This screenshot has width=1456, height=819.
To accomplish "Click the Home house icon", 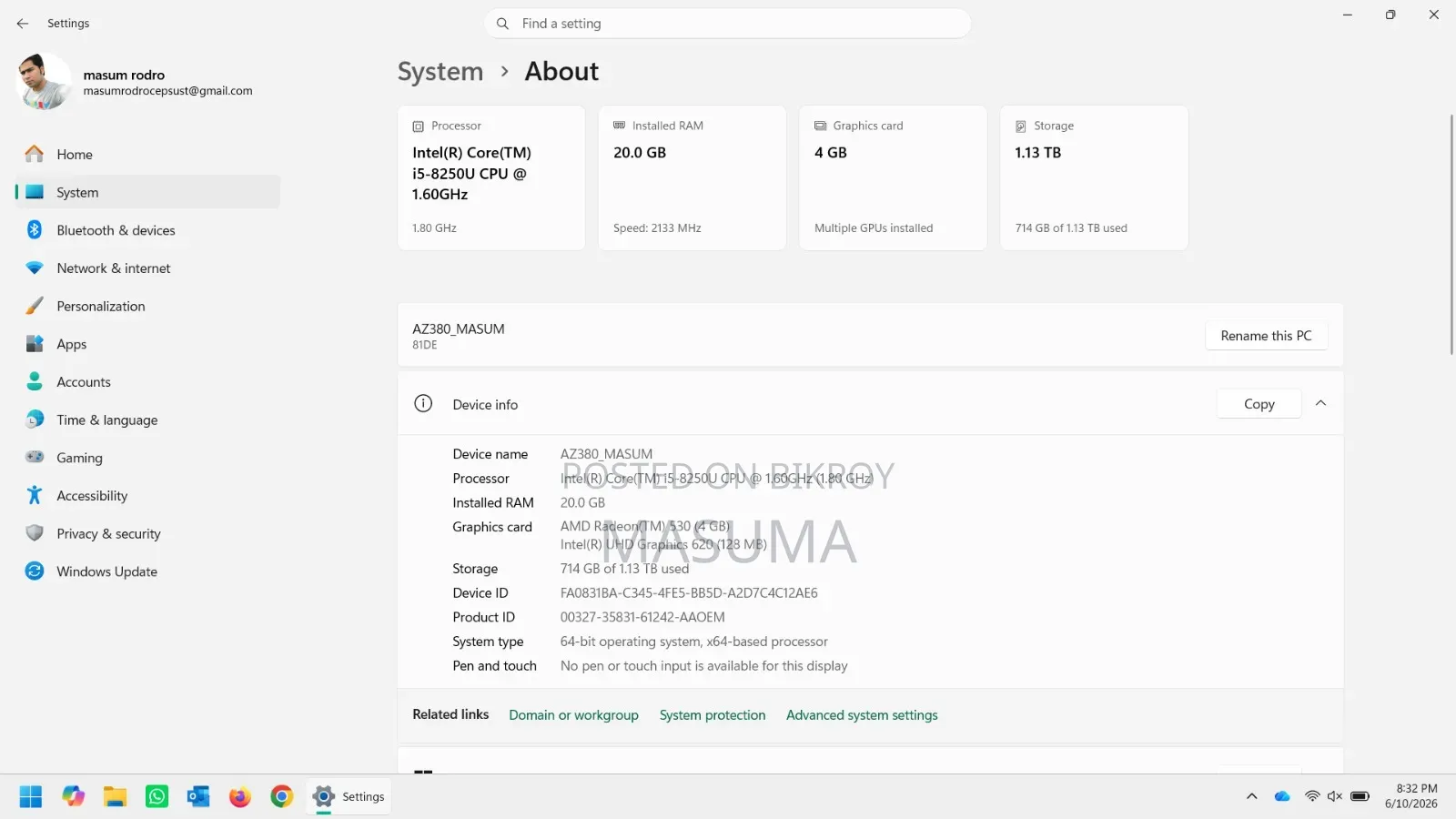I will pyautogui.click(x=35, y=155).
